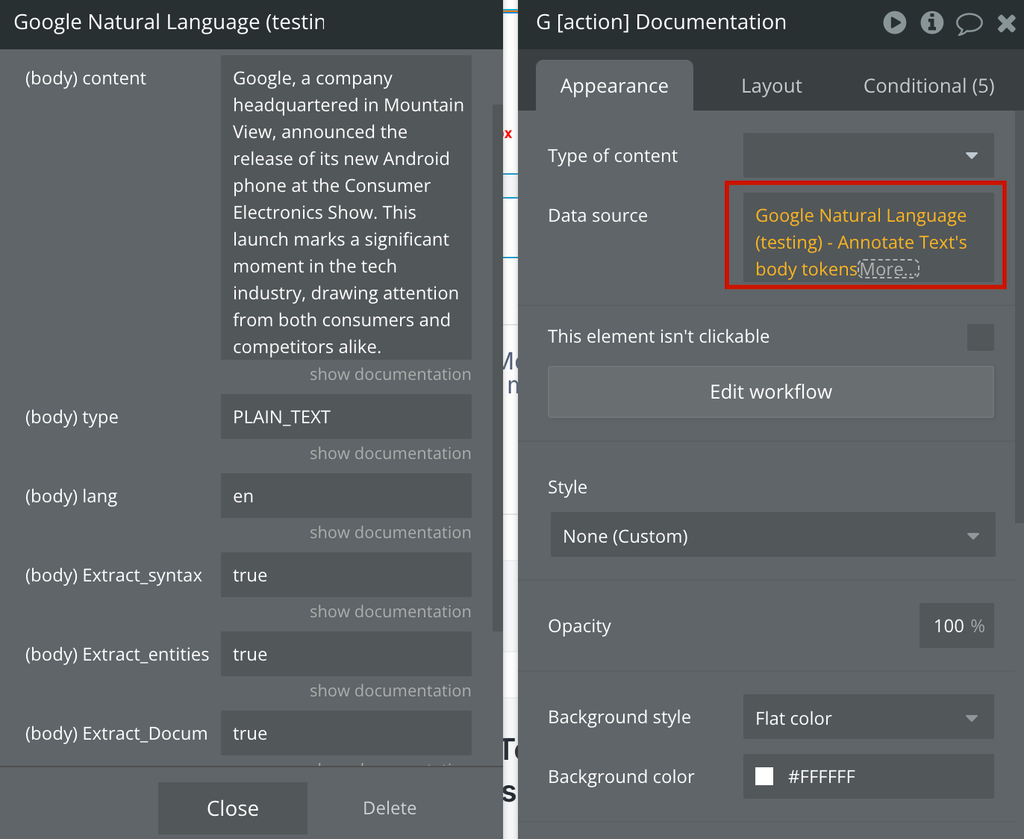Click the (body) Extract_syntax value field
The image size is (1024, 839).
[346, 575]
